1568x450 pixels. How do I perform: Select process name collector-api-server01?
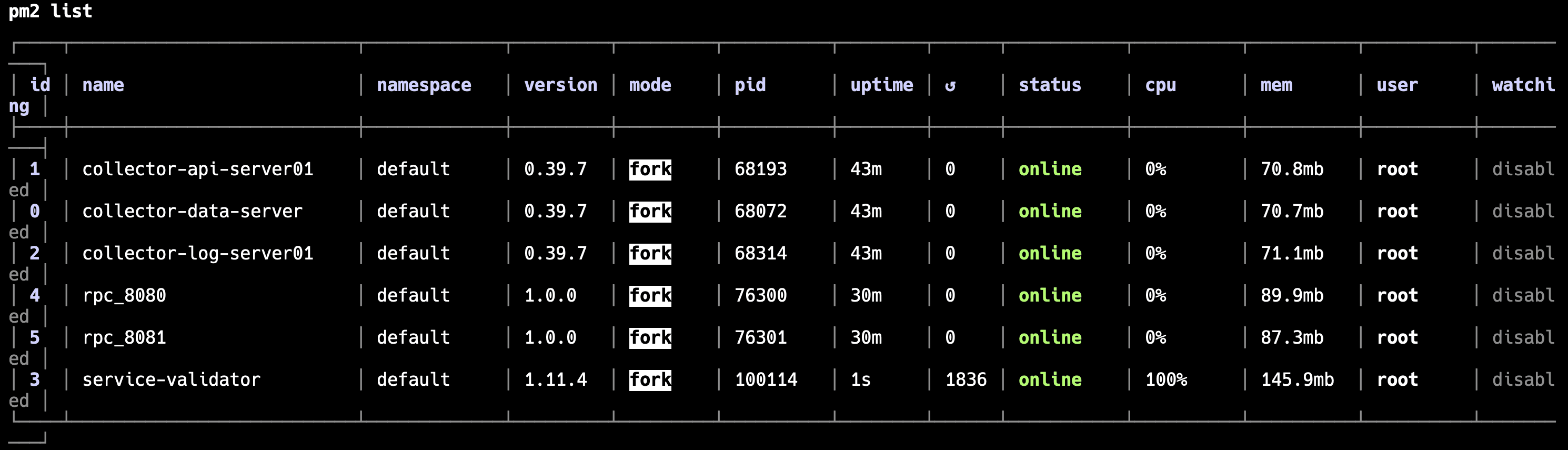(198, 169)
